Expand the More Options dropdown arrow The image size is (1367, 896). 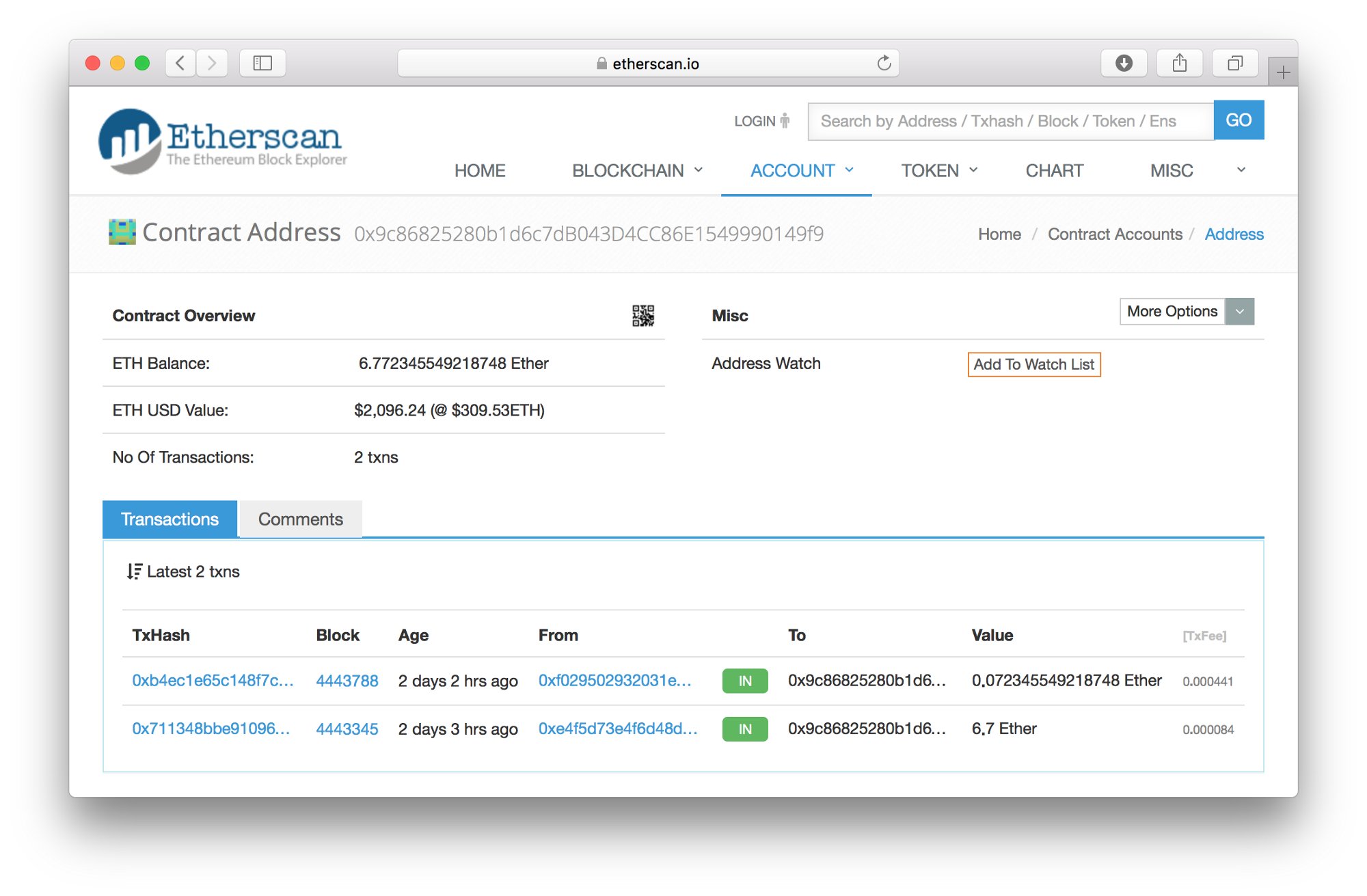click(1239, 312)
